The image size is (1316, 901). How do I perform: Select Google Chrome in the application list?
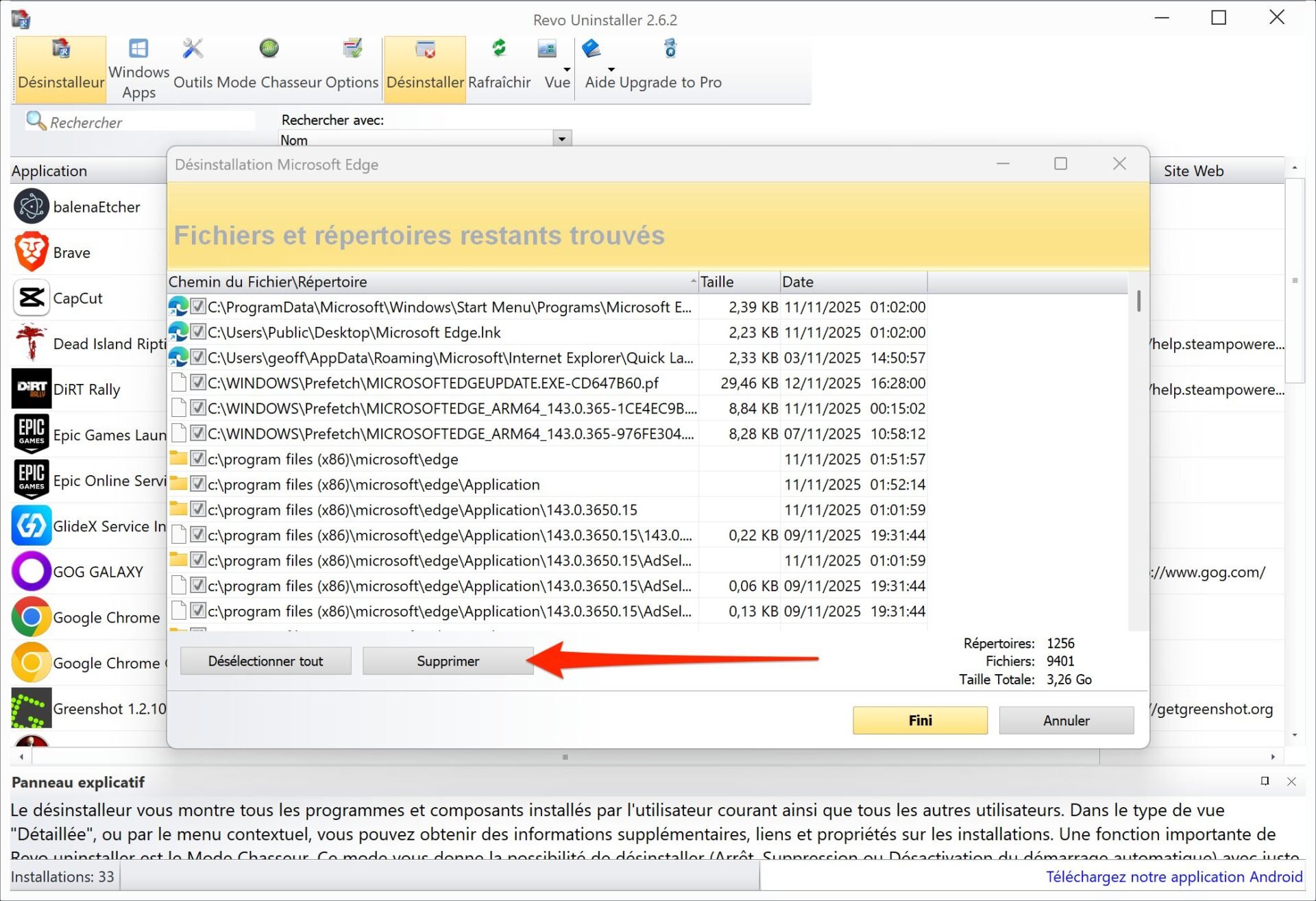click(x=106, y=616)
